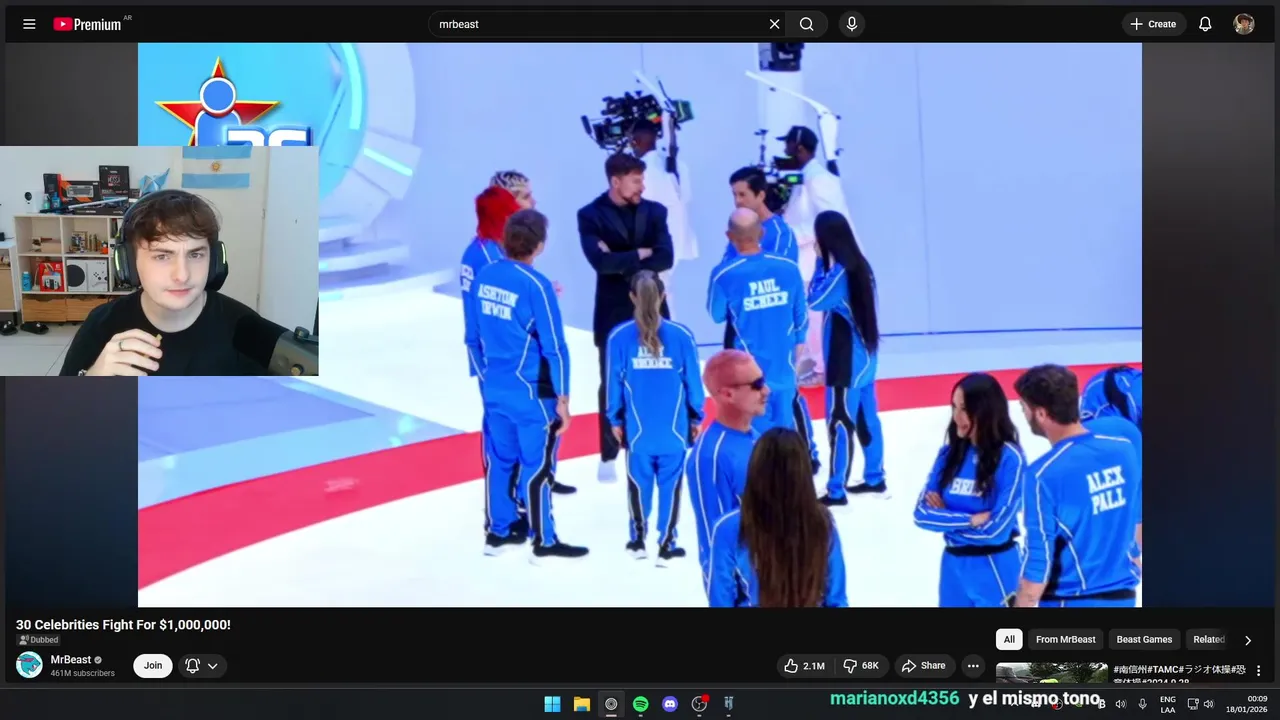Open the network and volume quick settings
This screenshot has width=1280, height=720.
pos(1200,704)
